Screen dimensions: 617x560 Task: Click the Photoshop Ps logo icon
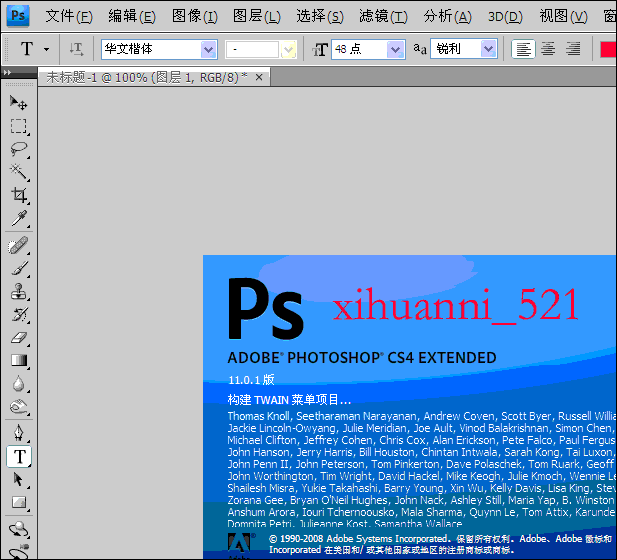(18, 16)
